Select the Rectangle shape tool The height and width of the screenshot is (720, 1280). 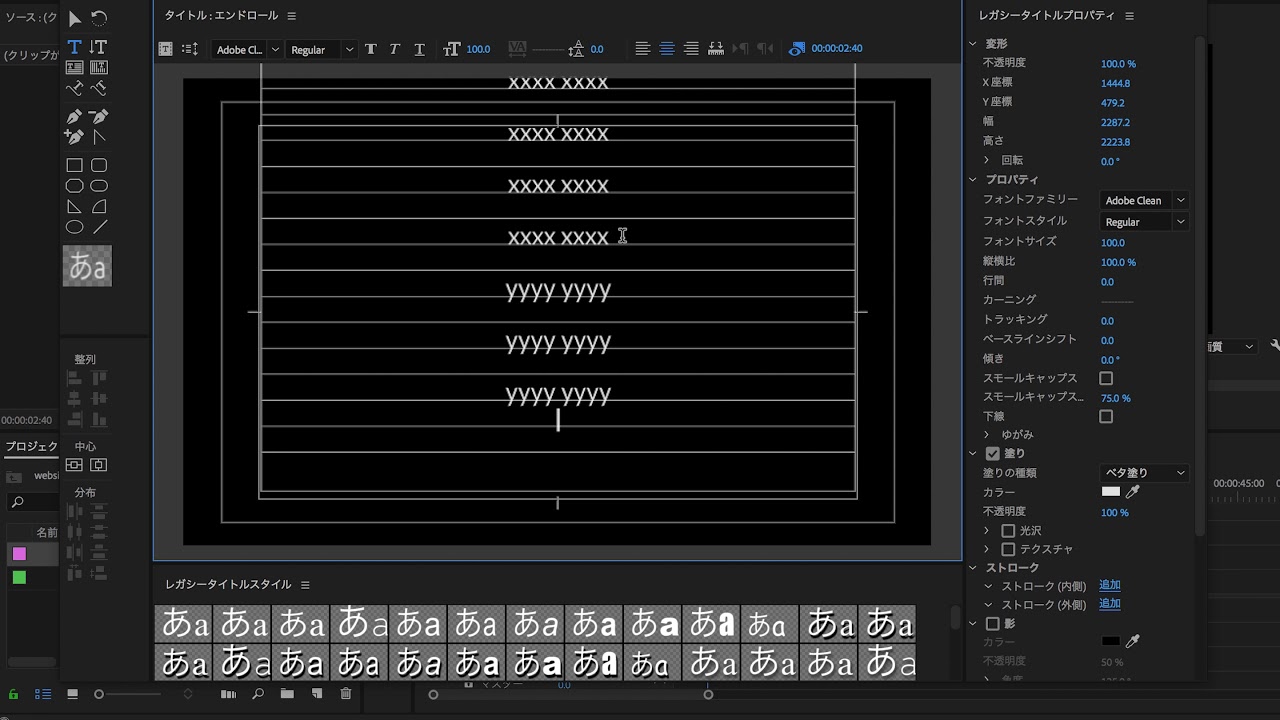[74, 165]
